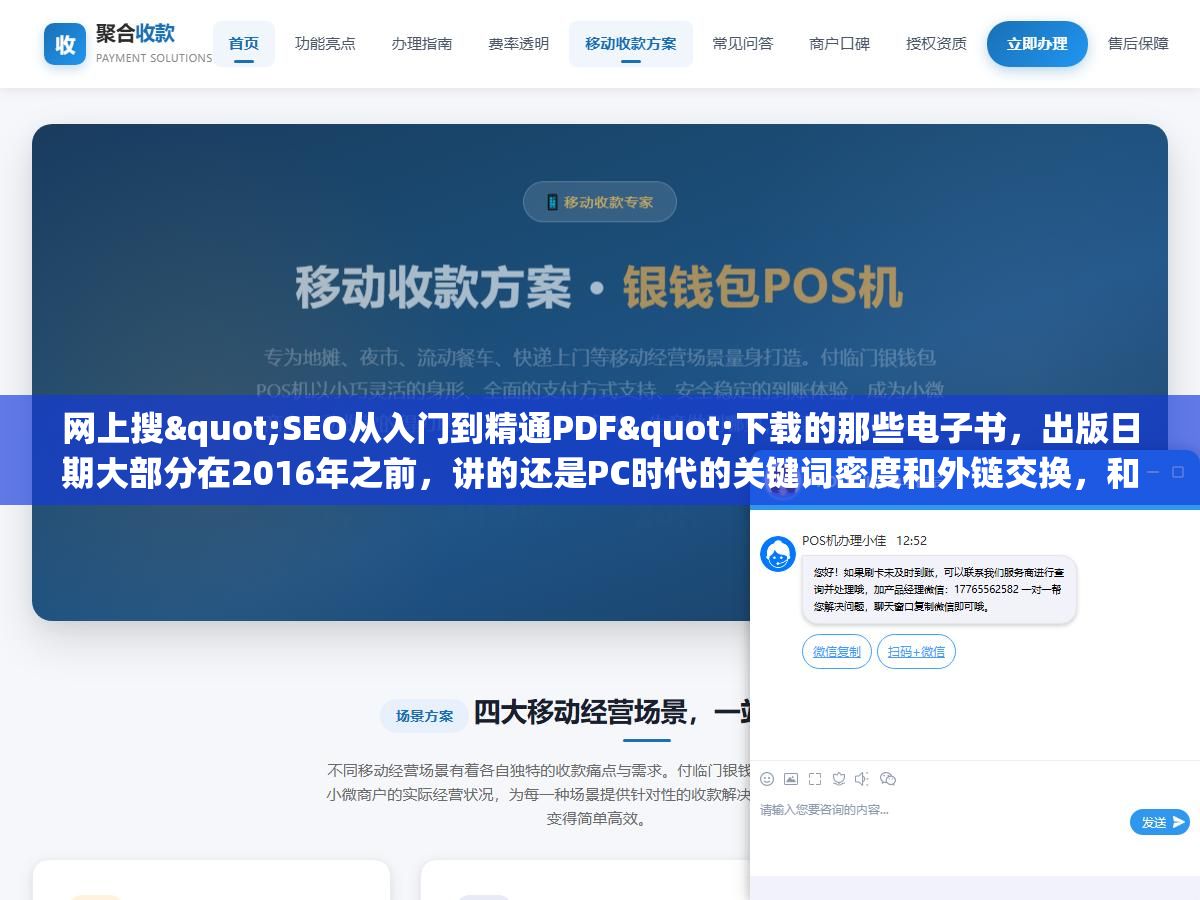Toggle the chat sound speaker icon
The width and height of the screenshot is (1200, 900).
pyautogui.click(x=862, y=778)
